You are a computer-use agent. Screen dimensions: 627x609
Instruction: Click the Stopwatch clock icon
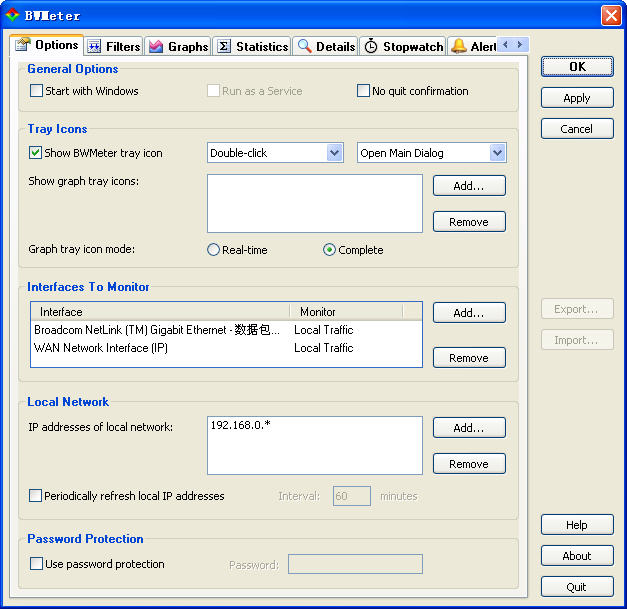click(x=371, y=47)
